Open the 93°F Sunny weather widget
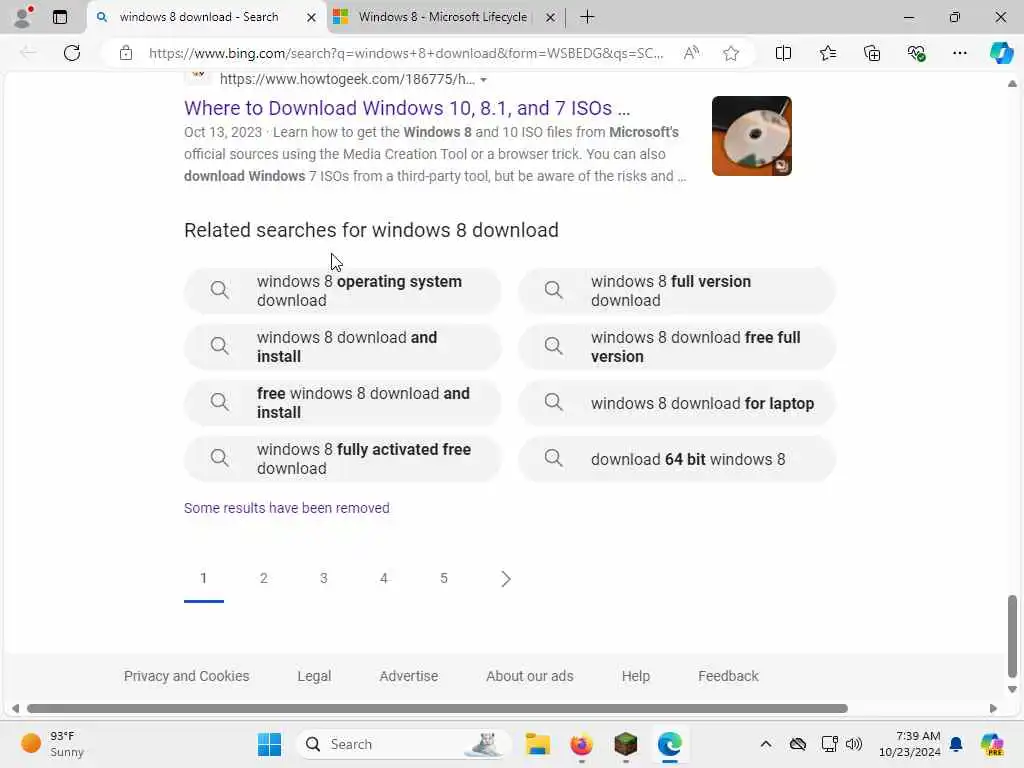The image size is (1024, 768). 52,744
